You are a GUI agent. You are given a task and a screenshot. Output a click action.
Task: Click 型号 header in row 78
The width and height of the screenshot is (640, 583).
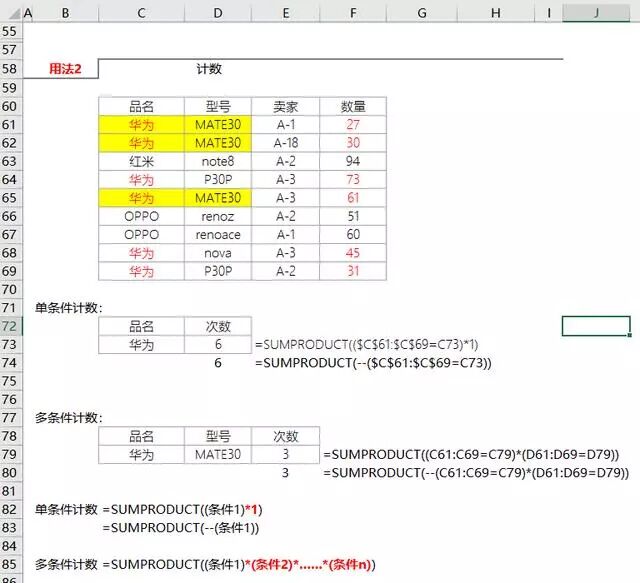[218, 436]
